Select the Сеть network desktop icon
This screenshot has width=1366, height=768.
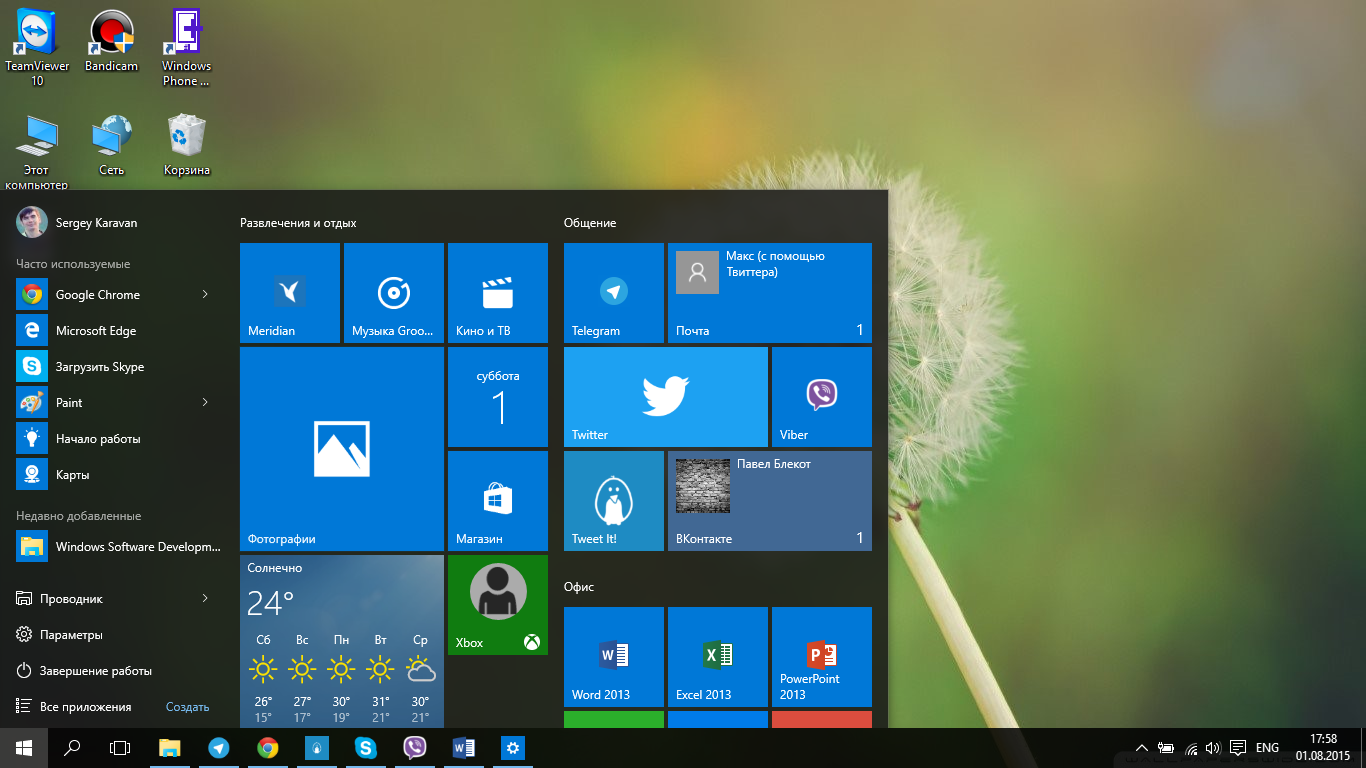[x=111, y=145]
